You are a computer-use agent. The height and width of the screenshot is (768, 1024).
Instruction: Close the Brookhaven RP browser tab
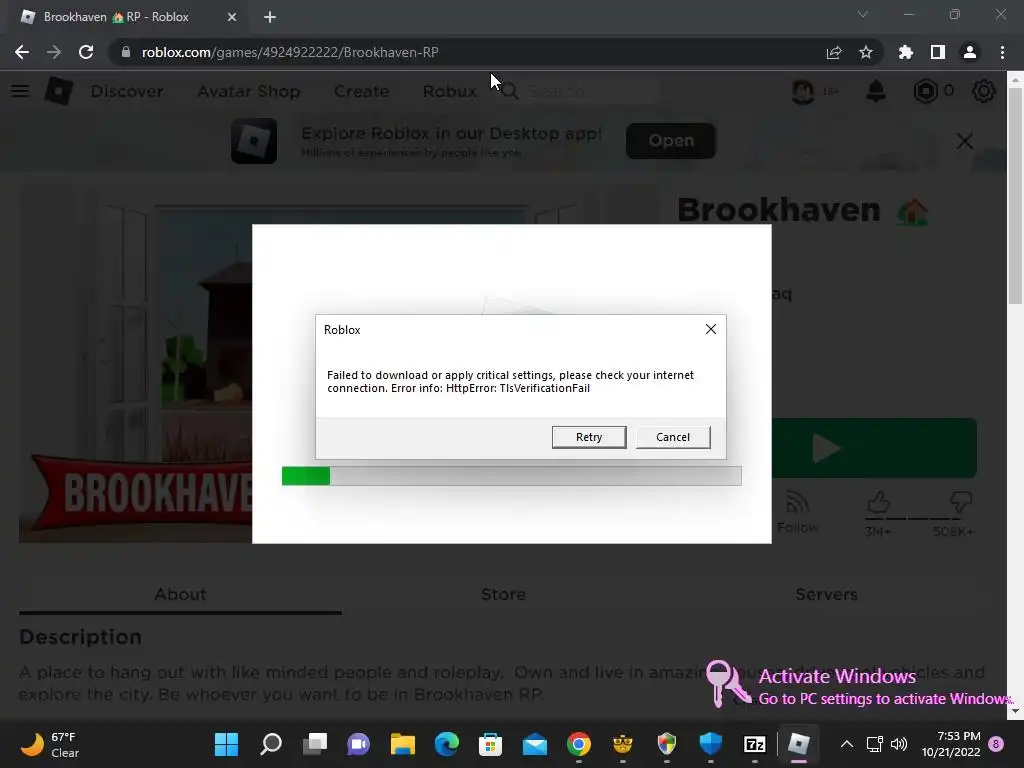[232, 17]
